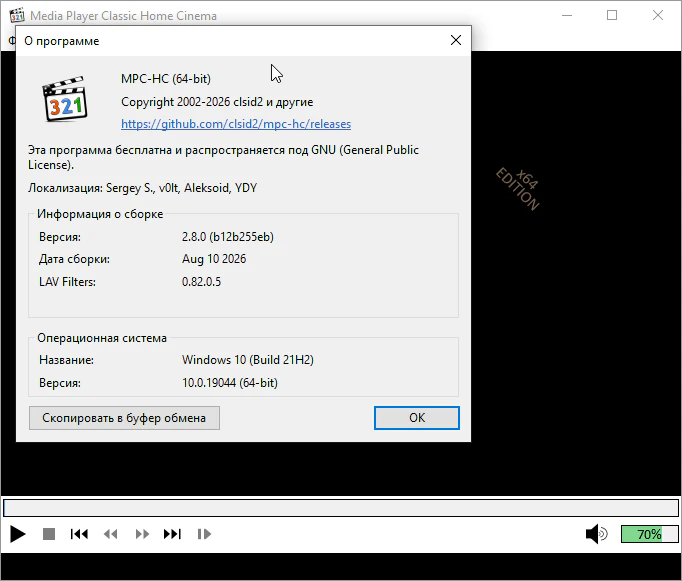Click the Дата сборки label
The width and height of the screenshot is (682, 581).
click(74, 259)
